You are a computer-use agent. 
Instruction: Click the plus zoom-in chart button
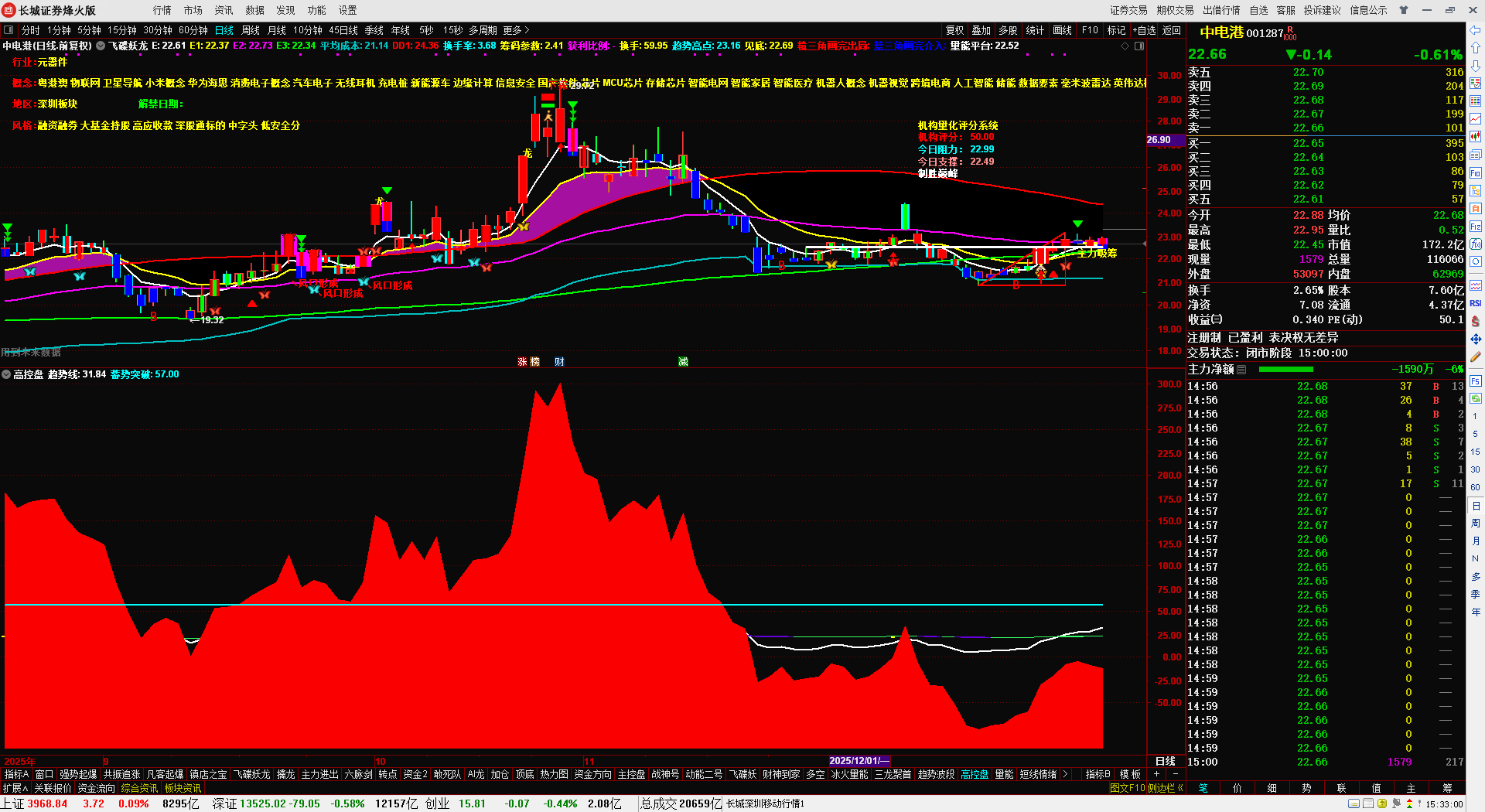[x=1157, y=774]
